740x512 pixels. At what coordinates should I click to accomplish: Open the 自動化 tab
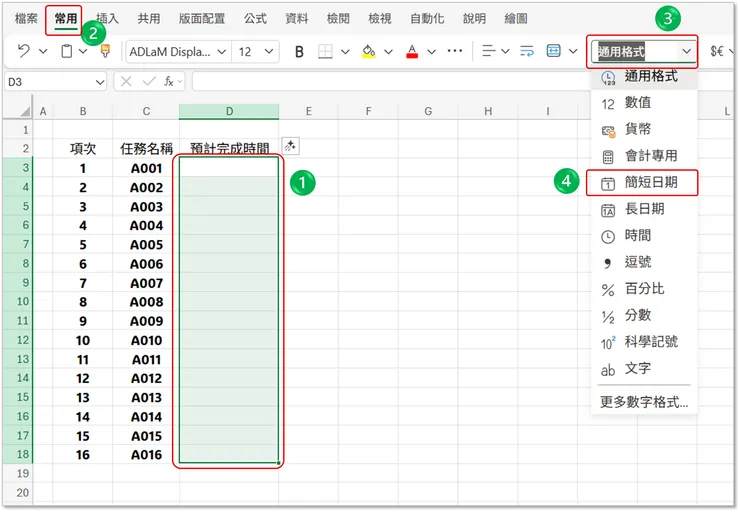(427, 18)
